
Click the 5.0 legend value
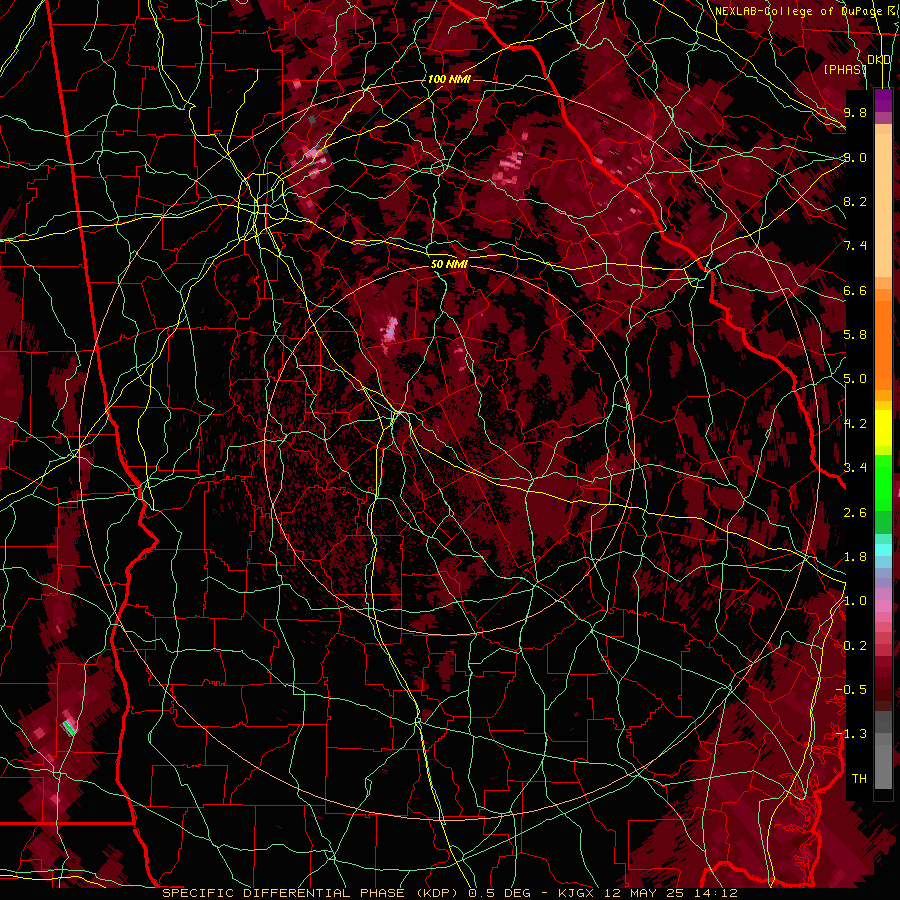coord(855,379)
